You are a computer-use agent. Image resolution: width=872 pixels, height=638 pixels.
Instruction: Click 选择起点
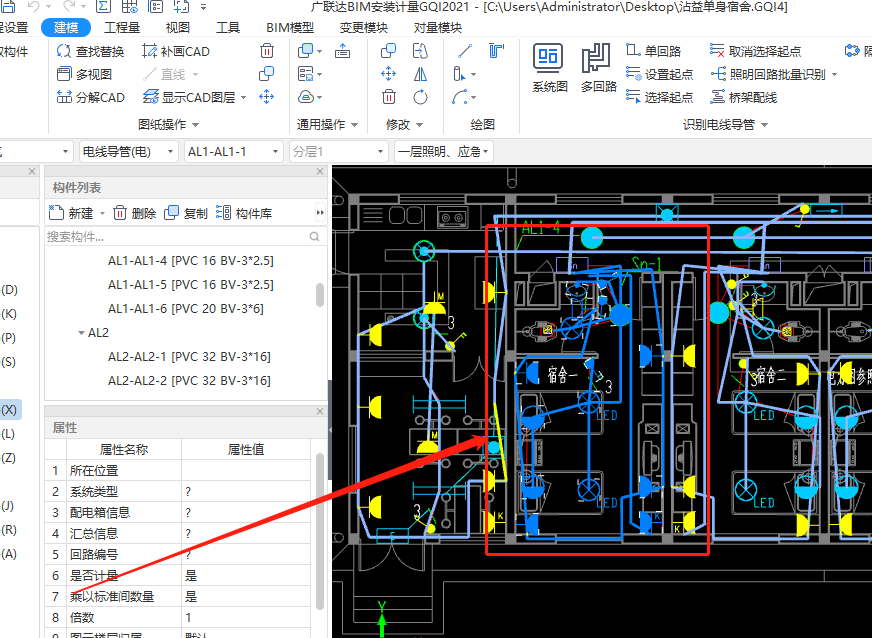(660, 97)
